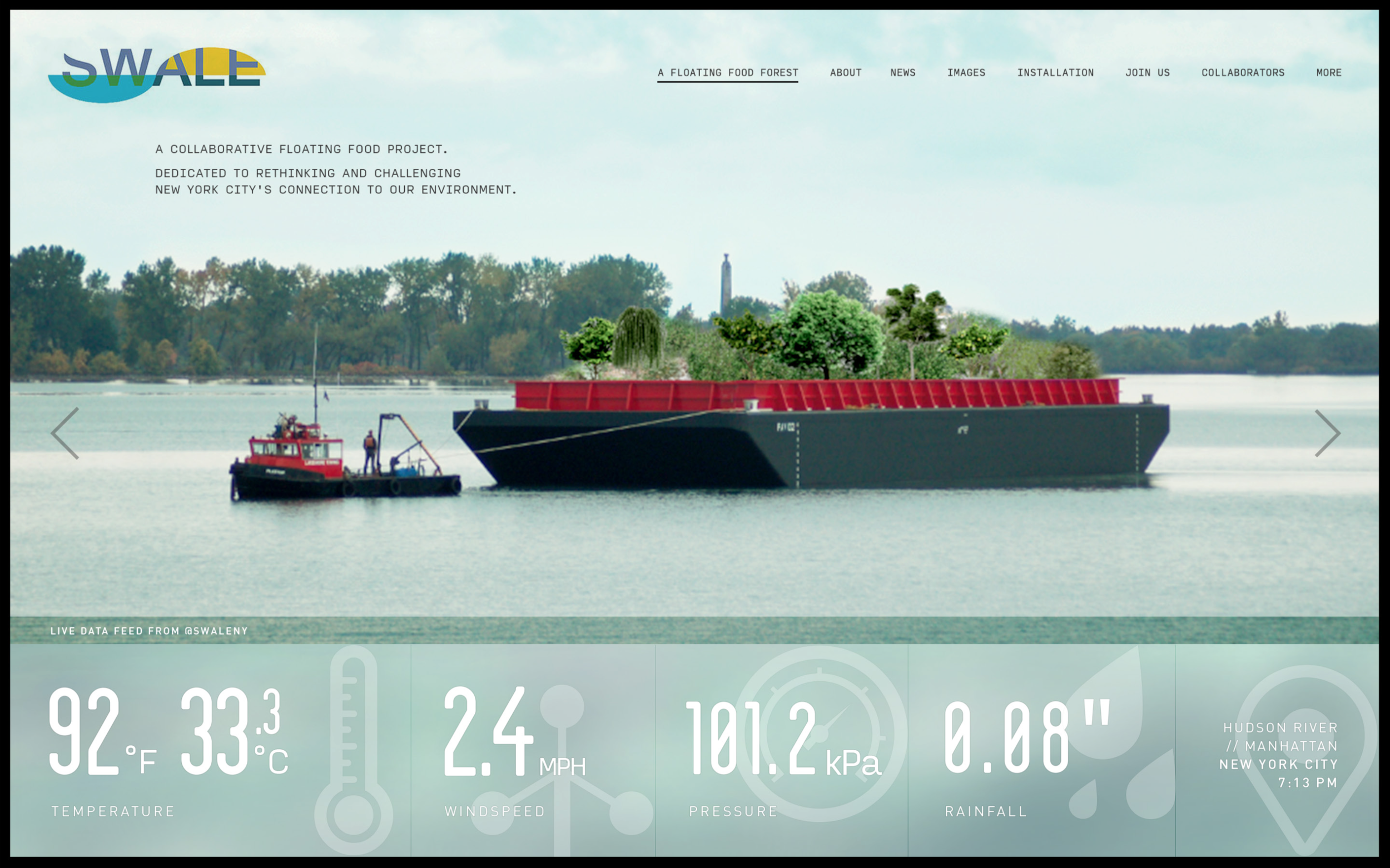Click the Rainfall label

(x=986, y=811)
